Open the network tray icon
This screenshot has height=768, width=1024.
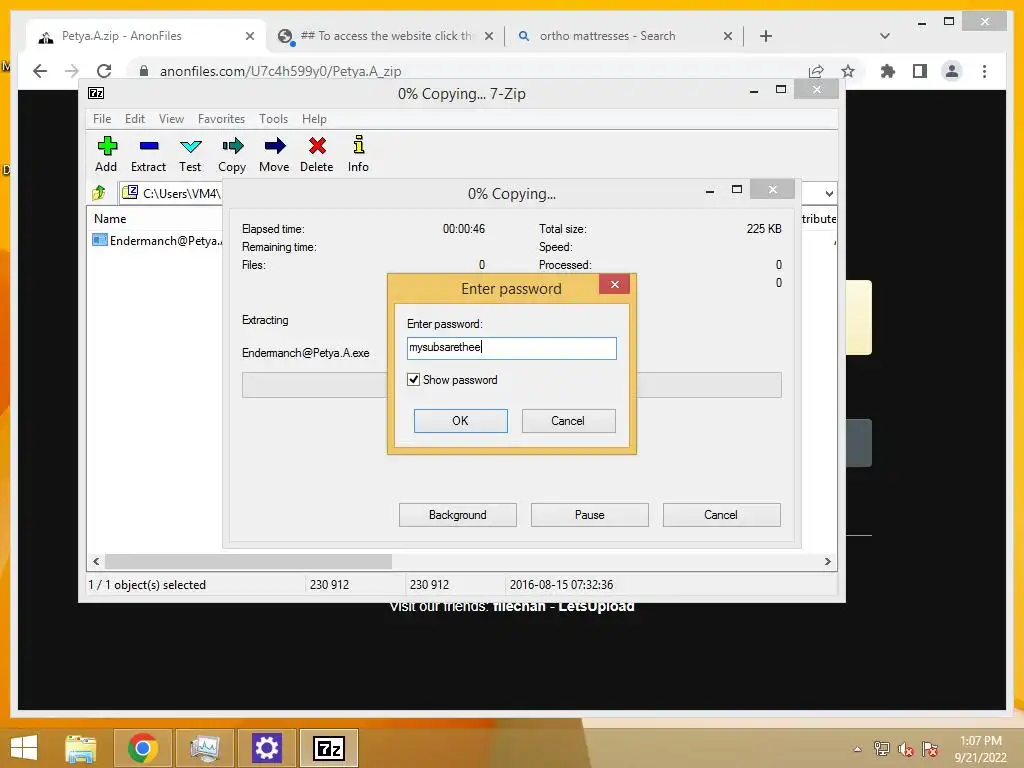[x=882, y=750]
